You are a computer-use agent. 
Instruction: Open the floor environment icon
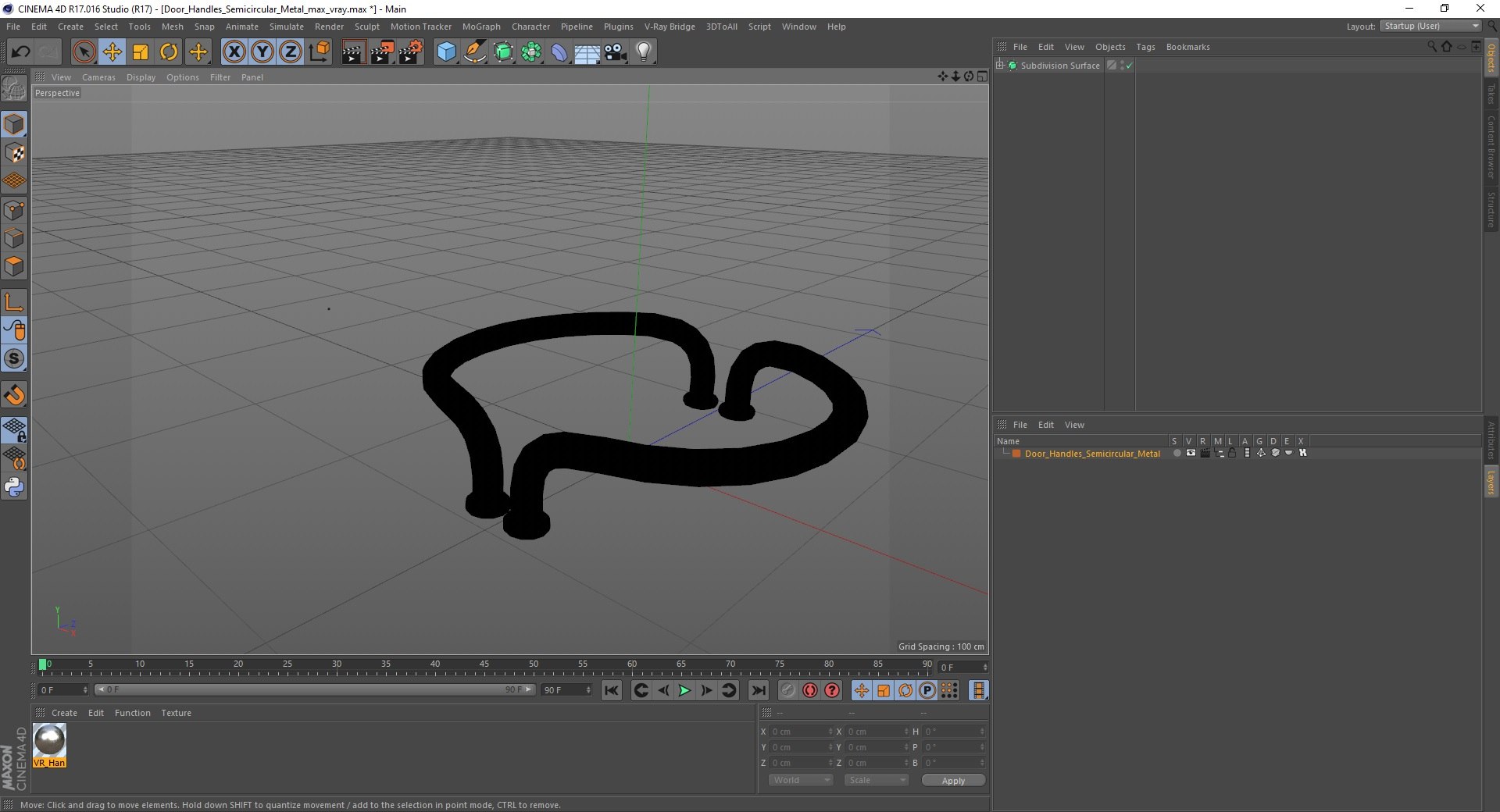(x=587, y=52)
